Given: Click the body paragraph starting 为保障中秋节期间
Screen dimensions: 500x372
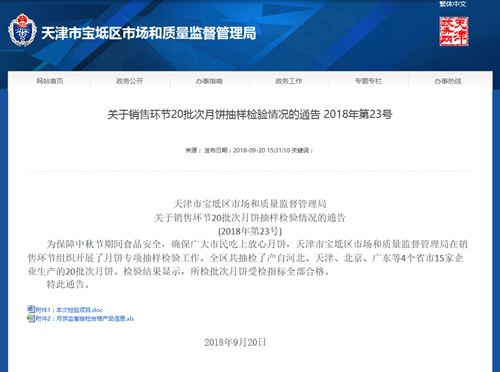Looking at the screenshot, I should point(247,258).
